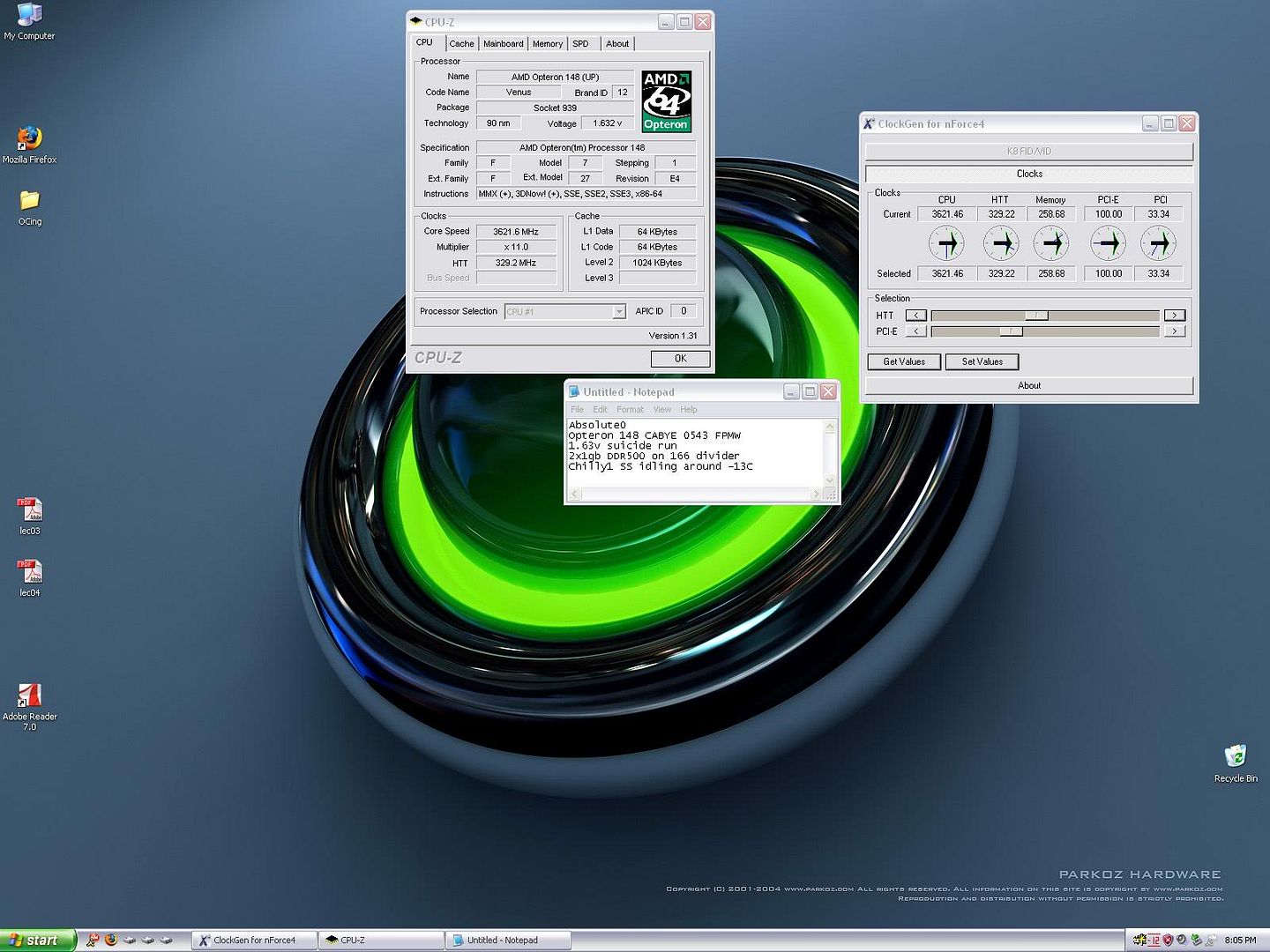Switch to CPU-Z taskbar button
The width and height of the screenshot is (1270, 952).
click(382, 941)
